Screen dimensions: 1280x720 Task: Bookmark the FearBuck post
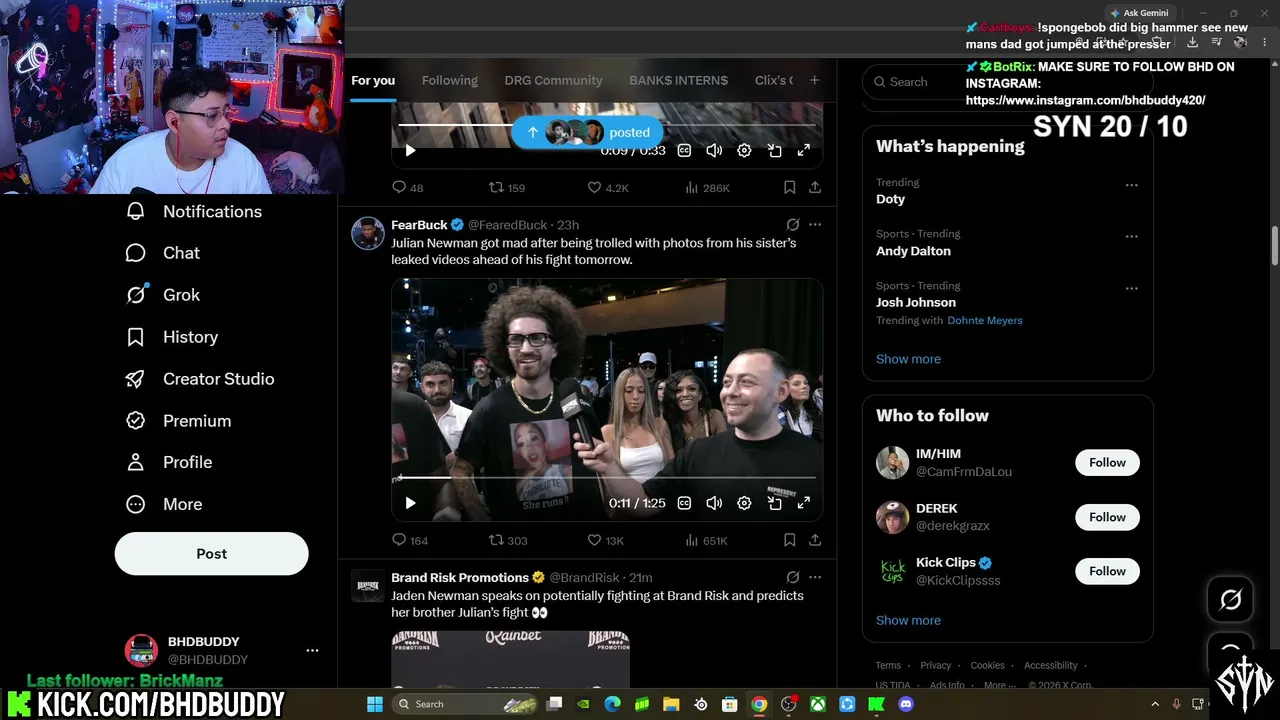coord(789,540)
